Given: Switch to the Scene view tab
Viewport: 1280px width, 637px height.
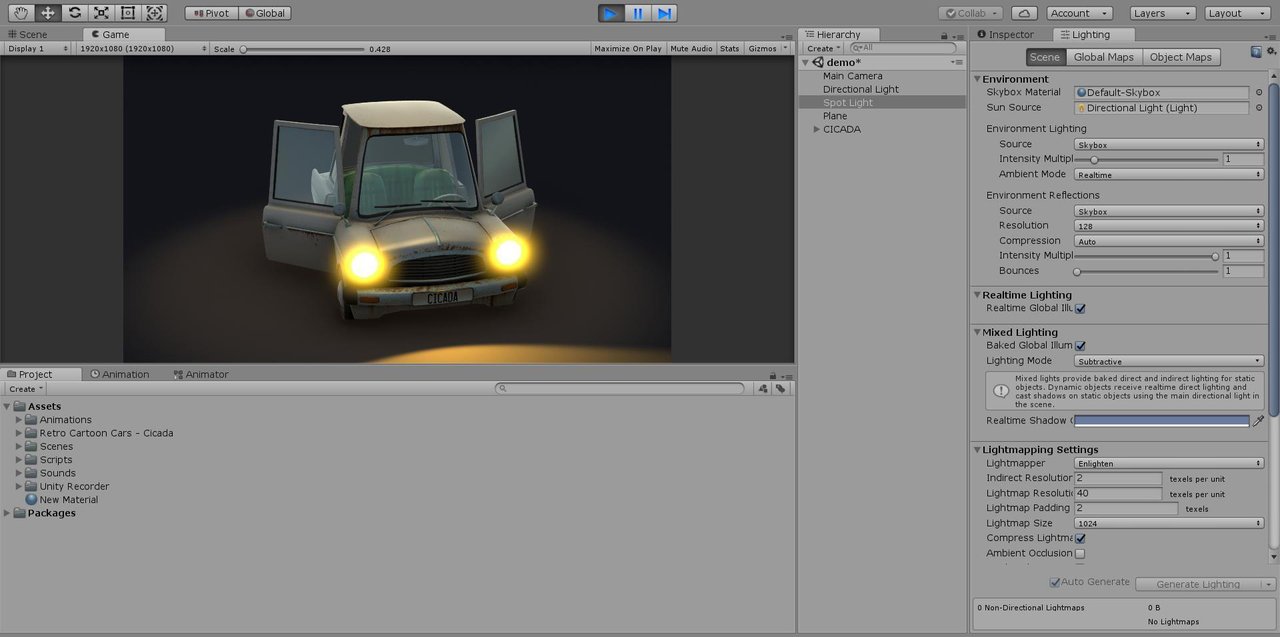Looking at the screenshot, I should (x=27, y=34).
